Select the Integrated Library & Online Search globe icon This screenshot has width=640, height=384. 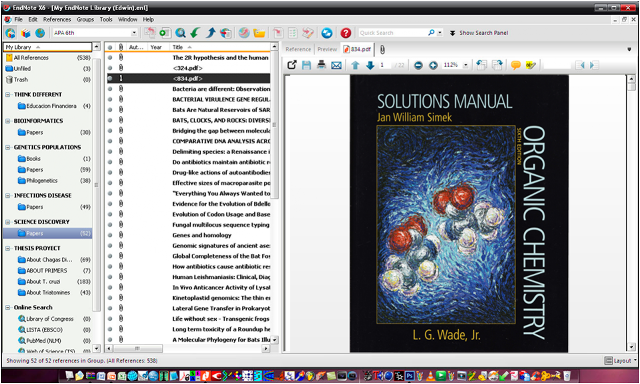click(x=10, y=33)
